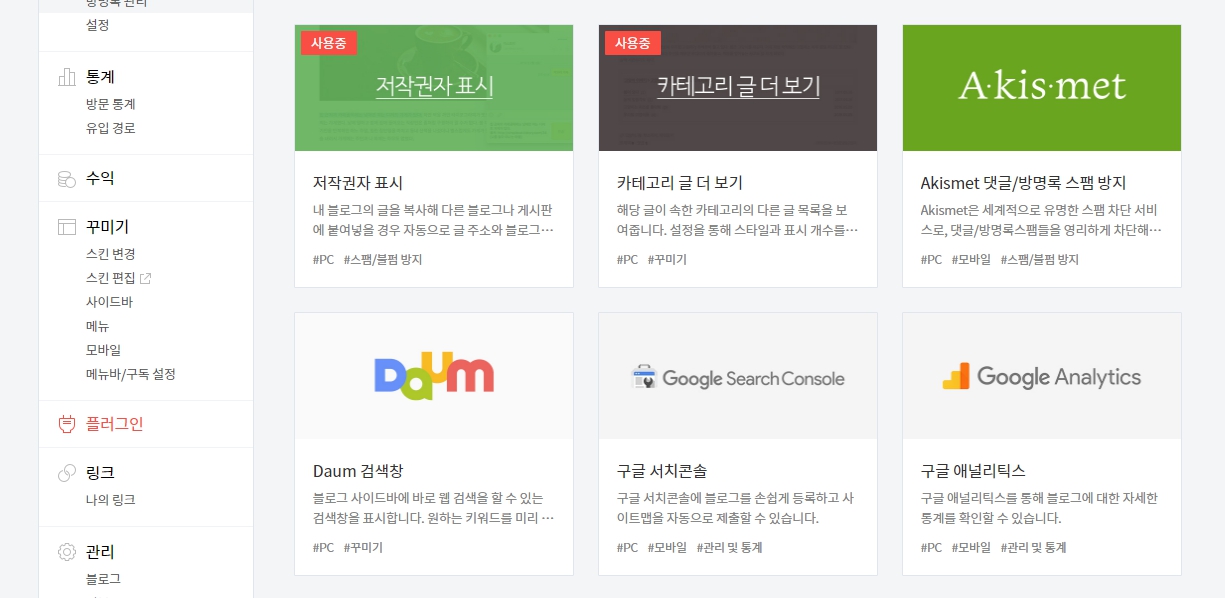
Task: Click the 플러그인 plug icon
Action: click(67, 424)
